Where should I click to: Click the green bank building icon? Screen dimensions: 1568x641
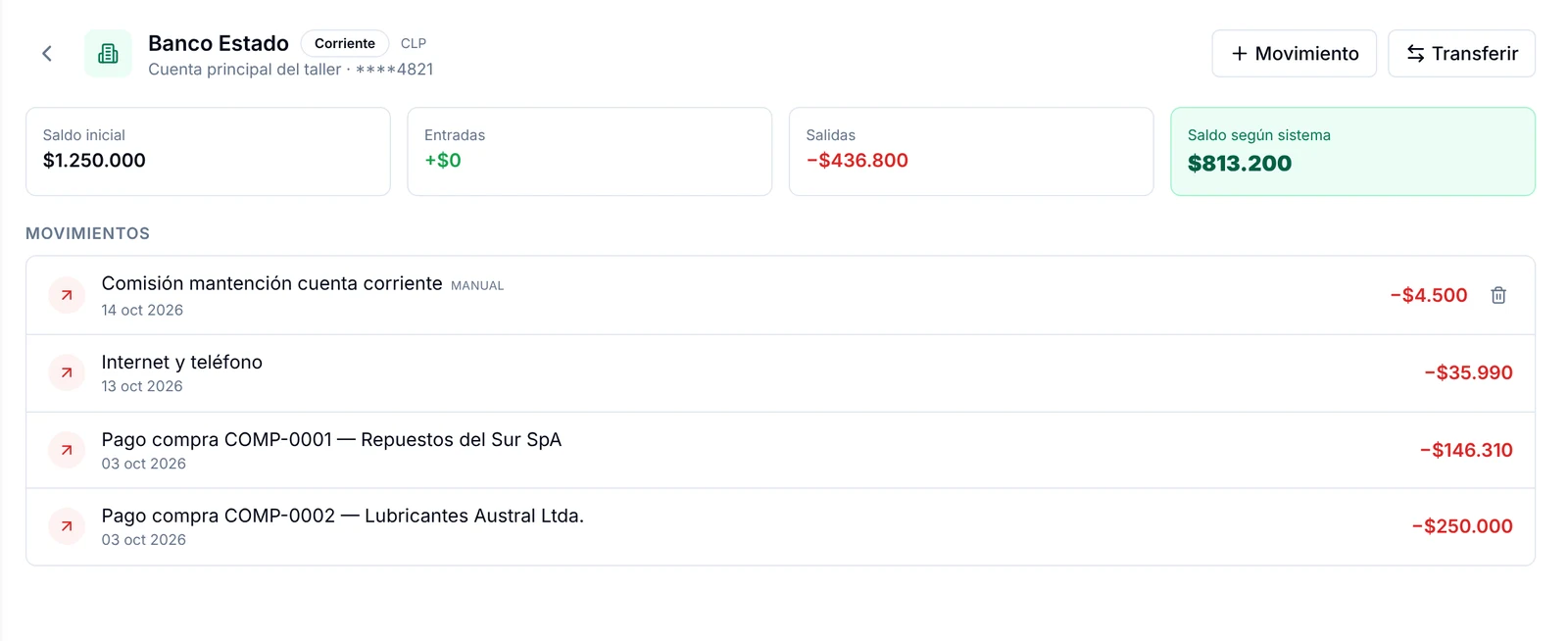point(108,54)
